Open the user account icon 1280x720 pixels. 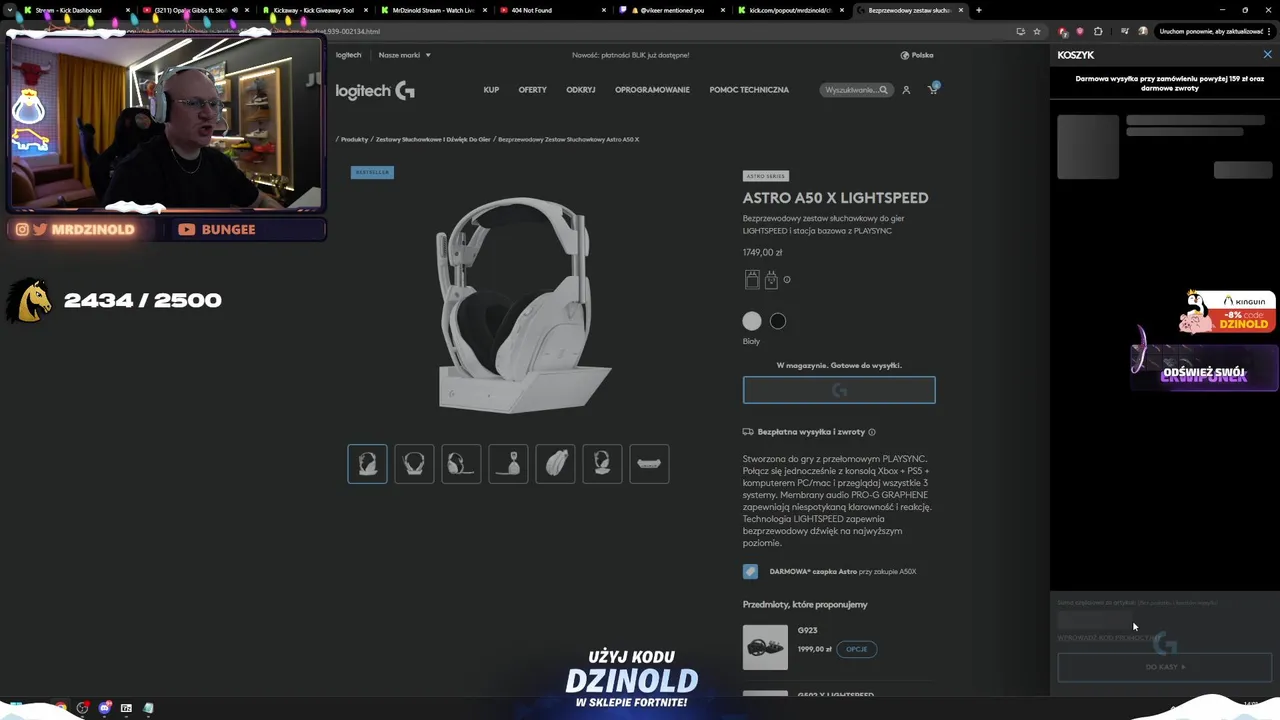tap(906, 90)
